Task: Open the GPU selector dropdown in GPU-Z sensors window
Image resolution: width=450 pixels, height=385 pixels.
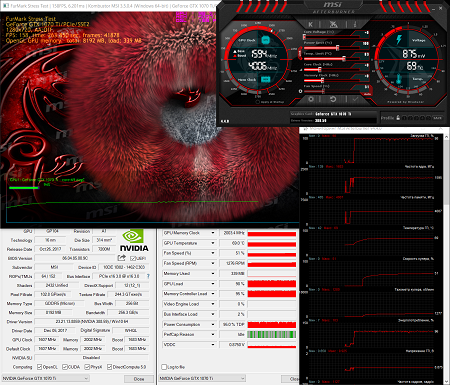Action: click(202, 378)
